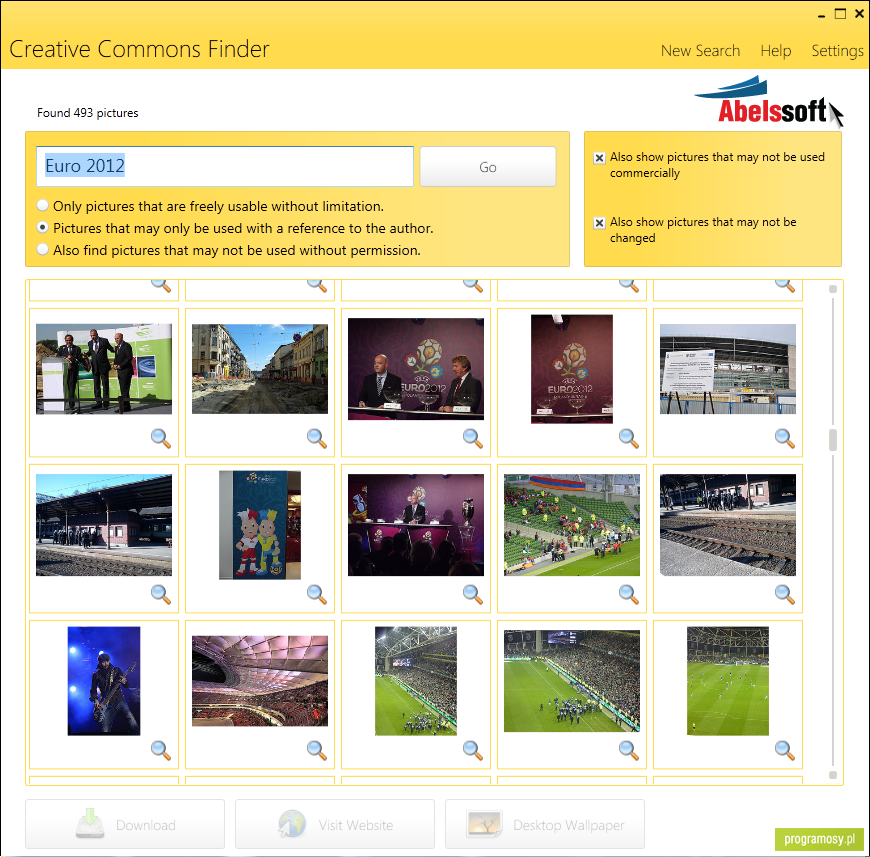Screen dimensions: 870x857
Task: Select the guitarist on blue stage thumbnail
Action: point(104,681)
